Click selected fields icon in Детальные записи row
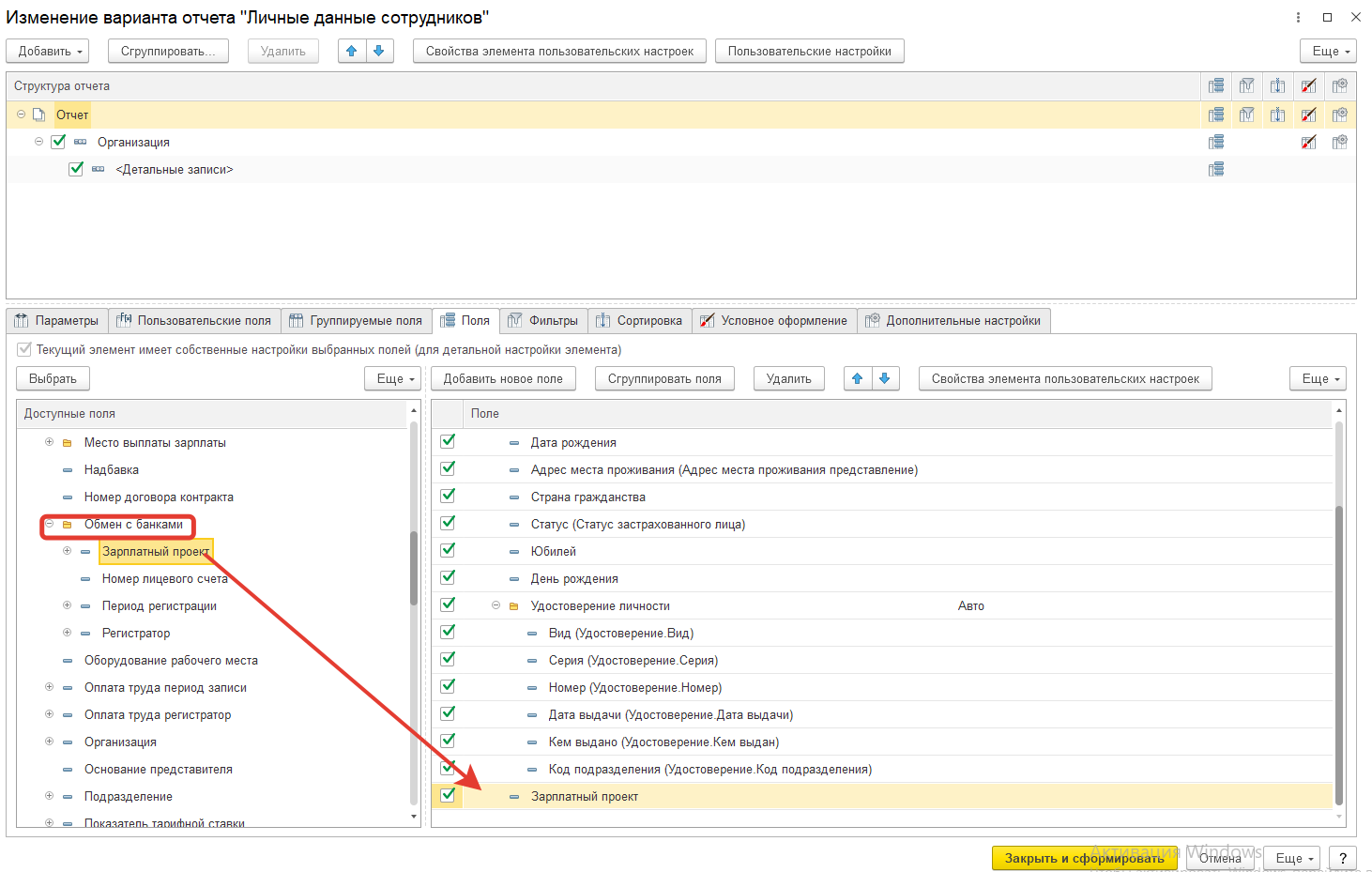Screen dimensions: 1372x872 click(1216, 169)
